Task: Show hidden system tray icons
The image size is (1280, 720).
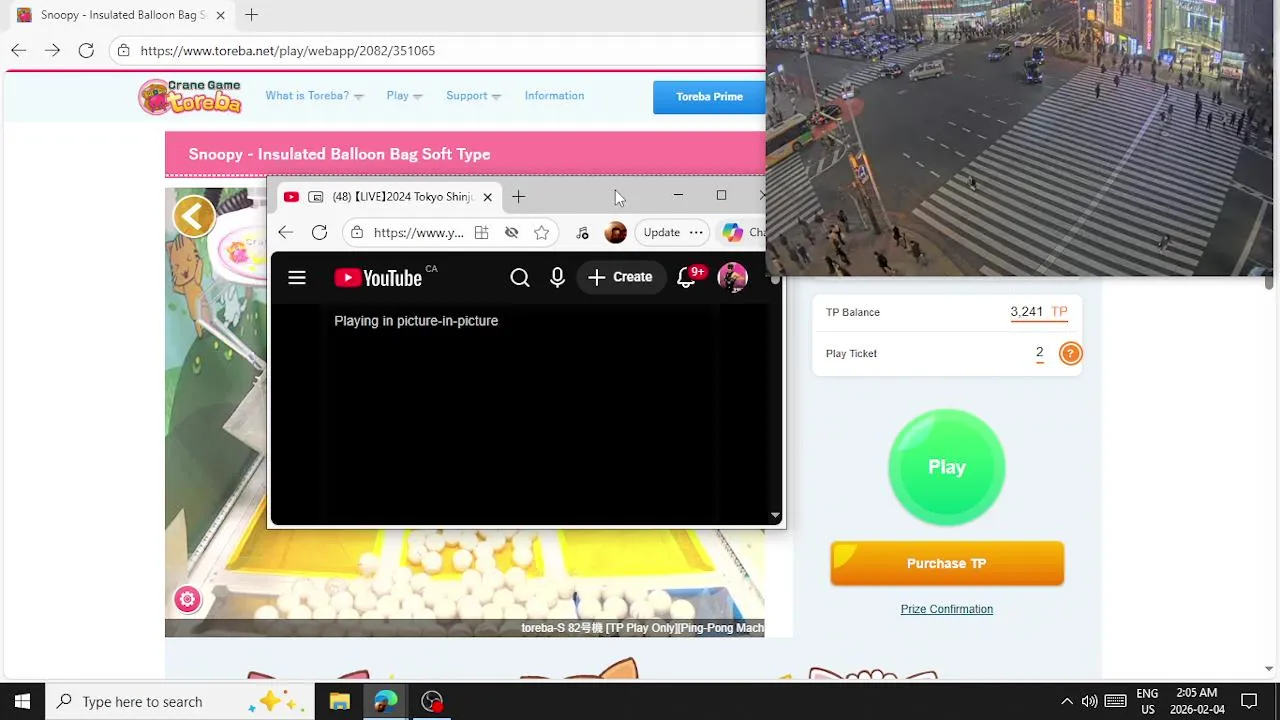Action: [x=1066, y=701]
